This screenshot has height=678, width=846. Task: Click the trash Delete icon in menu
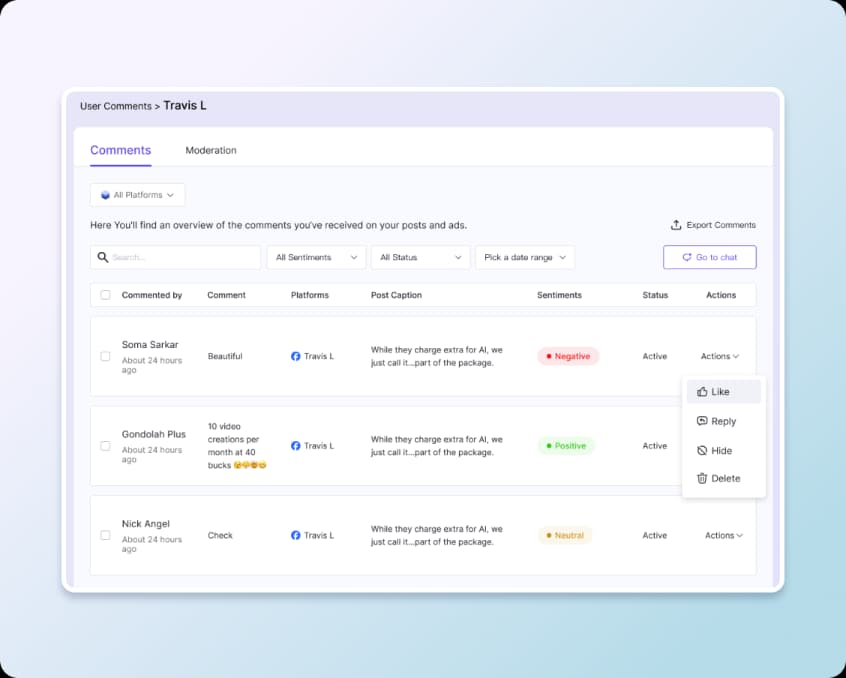click(702, 479)
